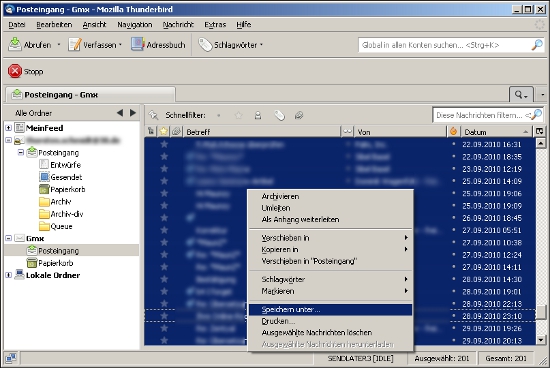Expand the MeinFeed account

(x=8, y=128)
